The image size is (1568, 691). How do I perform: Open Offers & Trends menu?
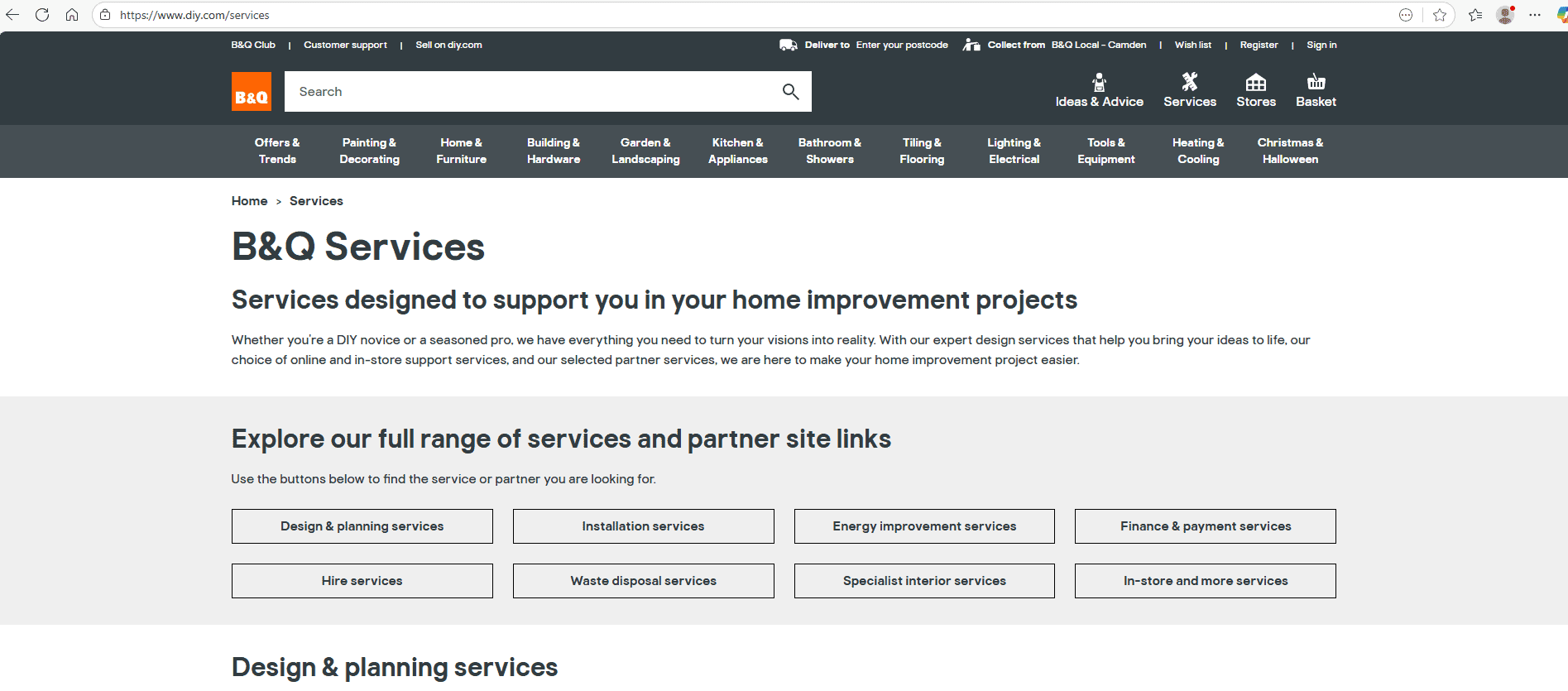277,151
